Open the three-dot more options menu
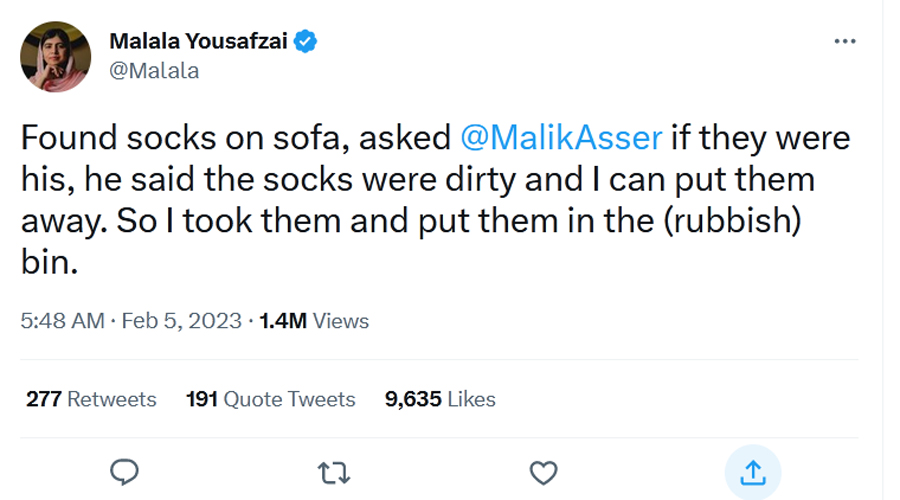This screenshot has width=900, height=500. pos(845,42)
